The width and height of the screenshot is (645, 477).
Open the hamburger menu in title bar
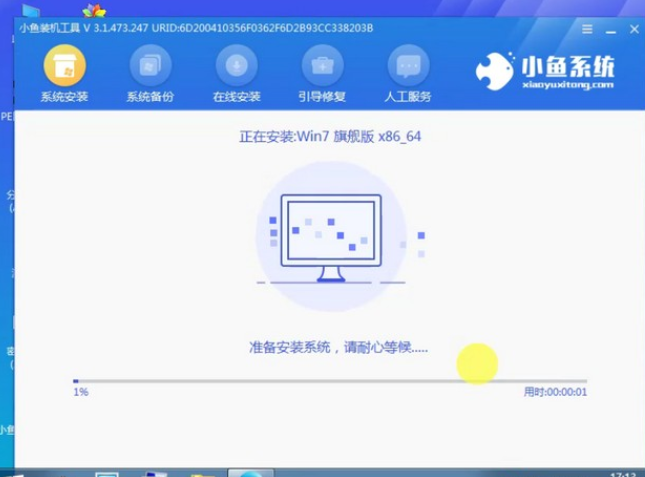click(x=587, y=29)
